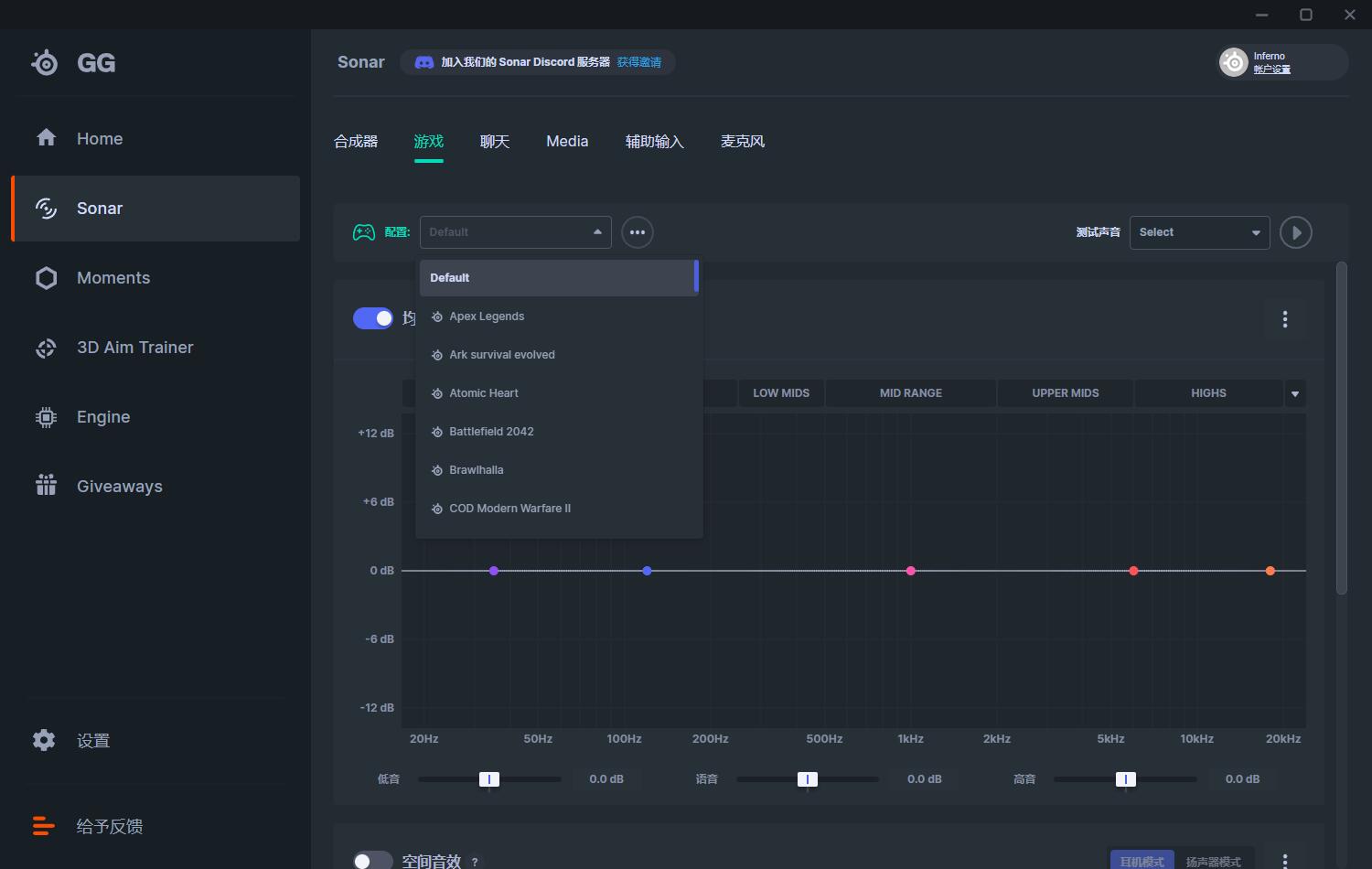Turn off the equalizer toggle
Viewport: 1372px width, 869px height.
tap(373, 318)
